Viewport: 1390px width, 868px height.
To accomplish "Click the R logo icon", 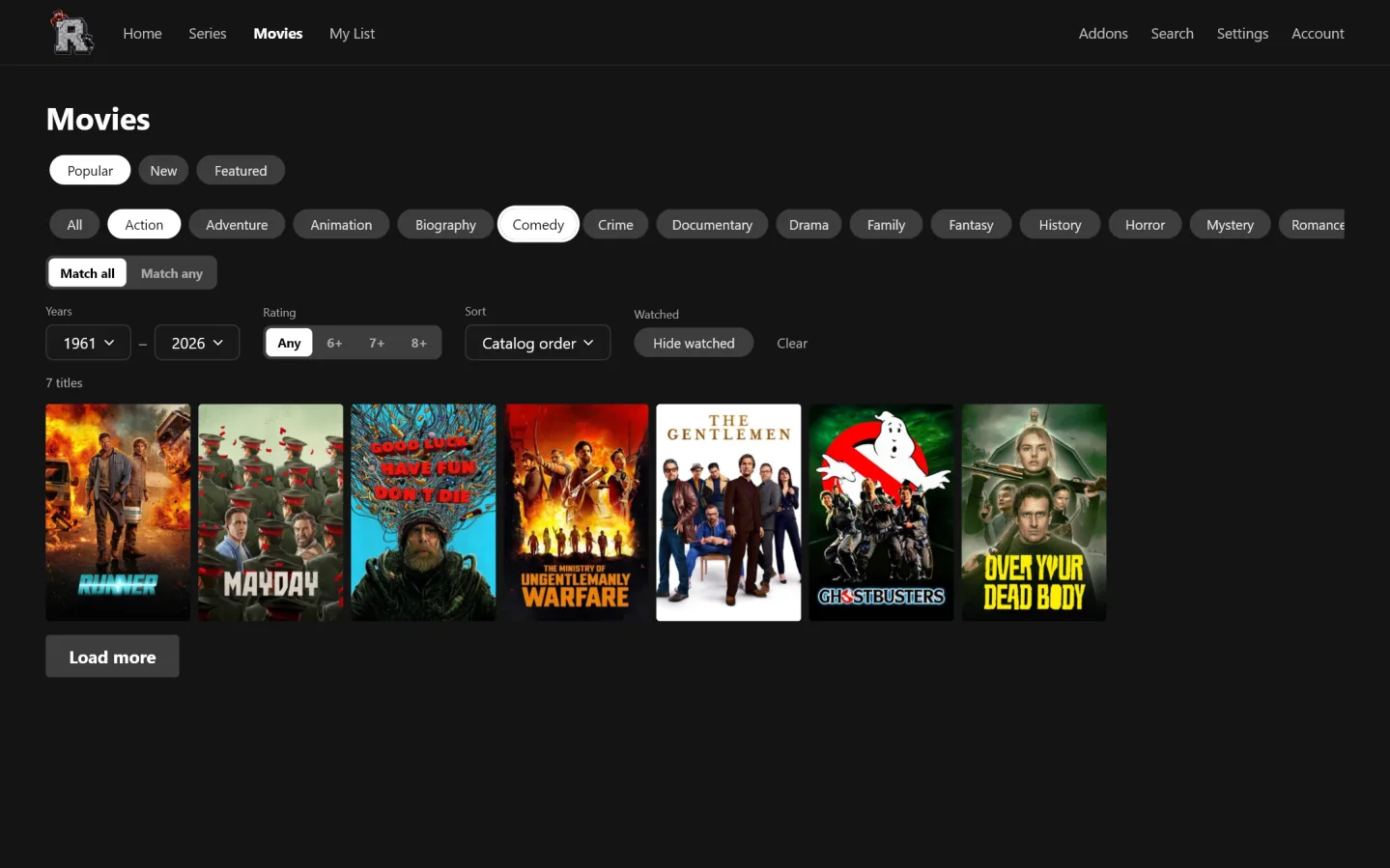I will click(x=72, y=33).
